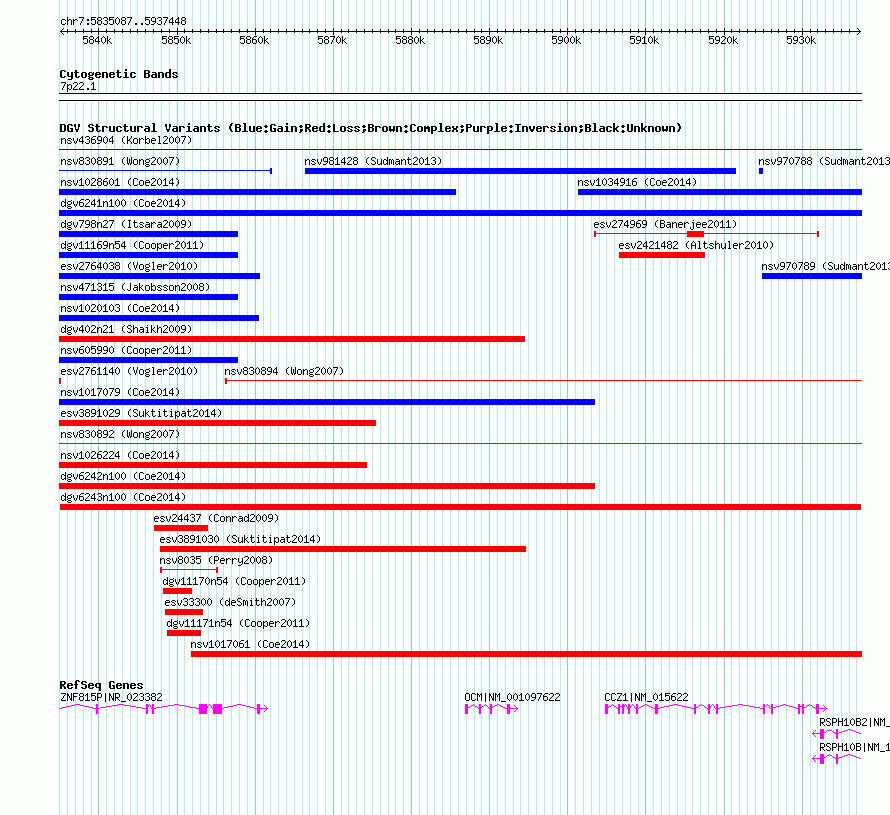Open the dgv11169n54 (Cooper2011) label
This screenshot has width=890, height=815.
(132, 245)
